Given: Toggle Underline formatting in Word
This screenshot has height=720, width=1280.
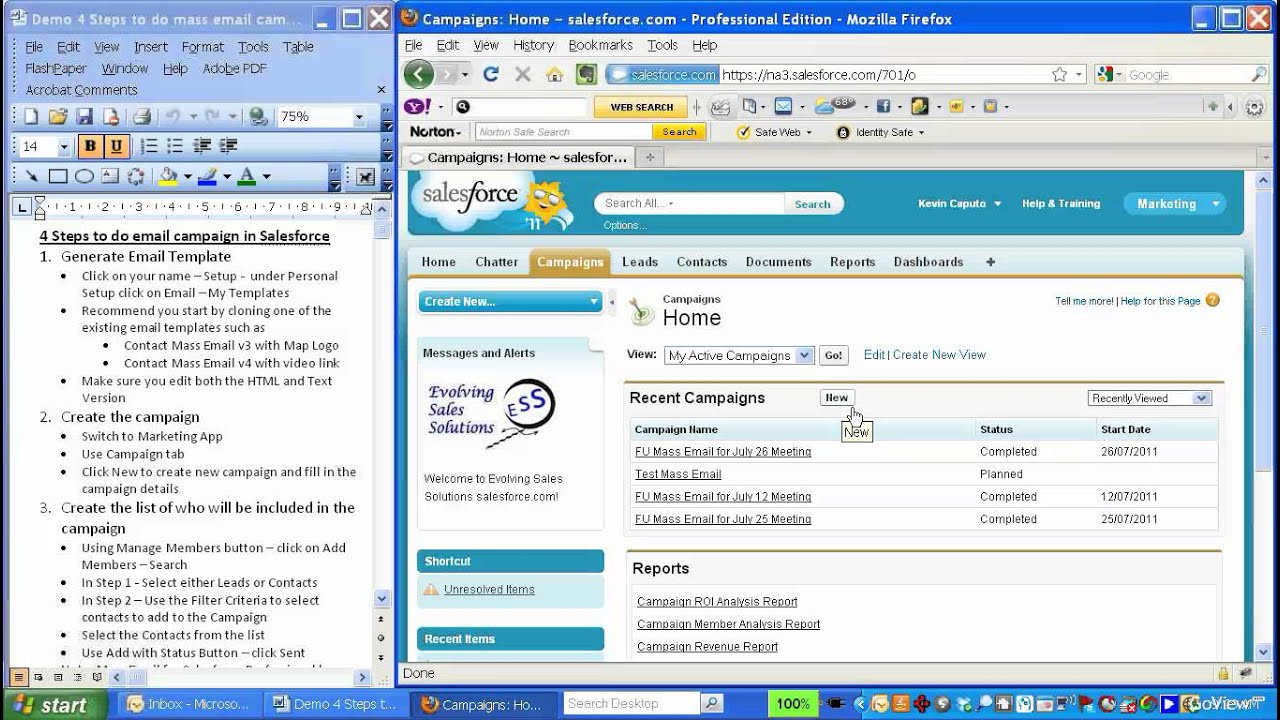Looking at the screenshot, I should pyautogui.click(x=116, y=146).
